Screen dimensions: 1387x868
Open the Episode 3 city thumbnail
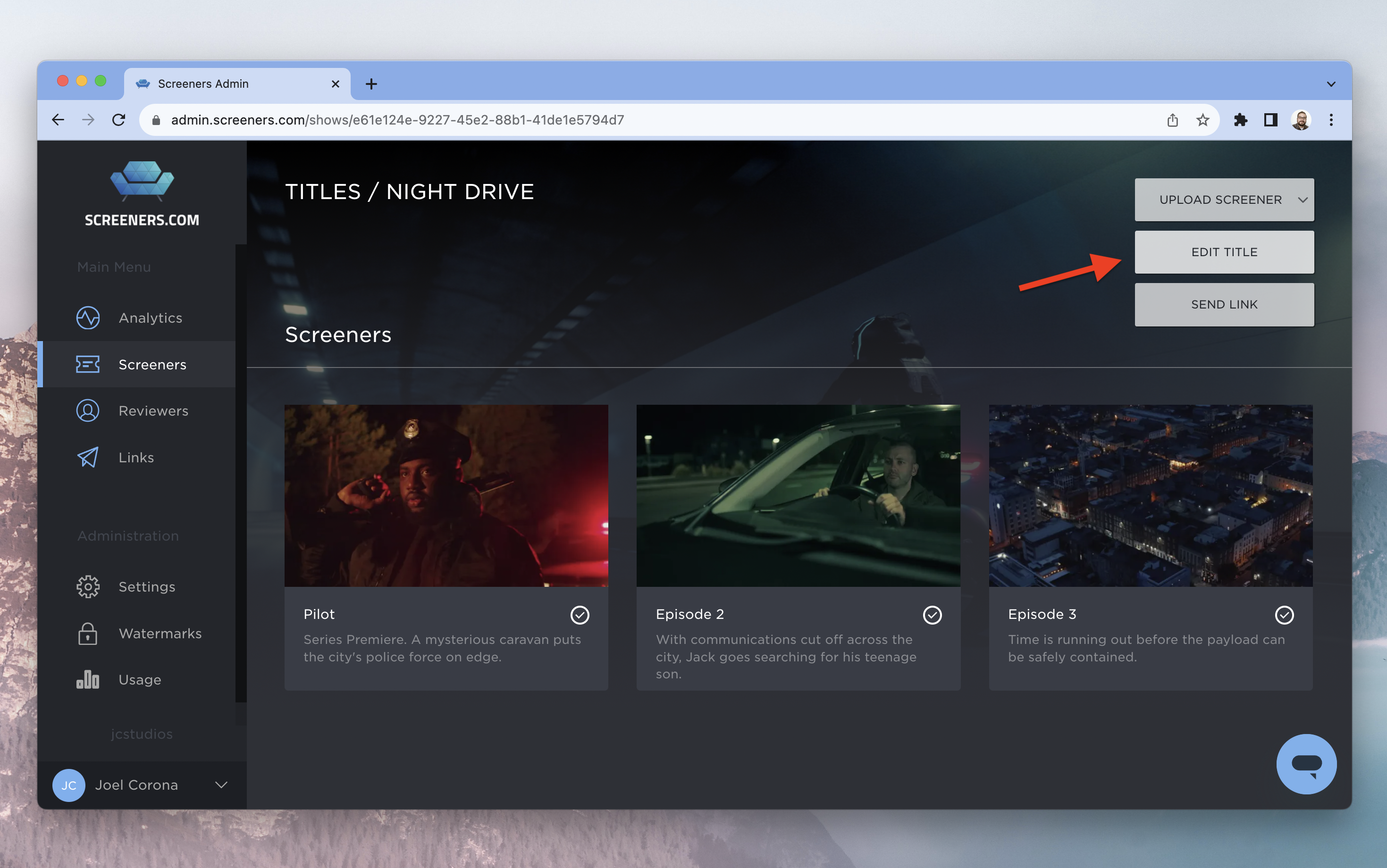1151,495
